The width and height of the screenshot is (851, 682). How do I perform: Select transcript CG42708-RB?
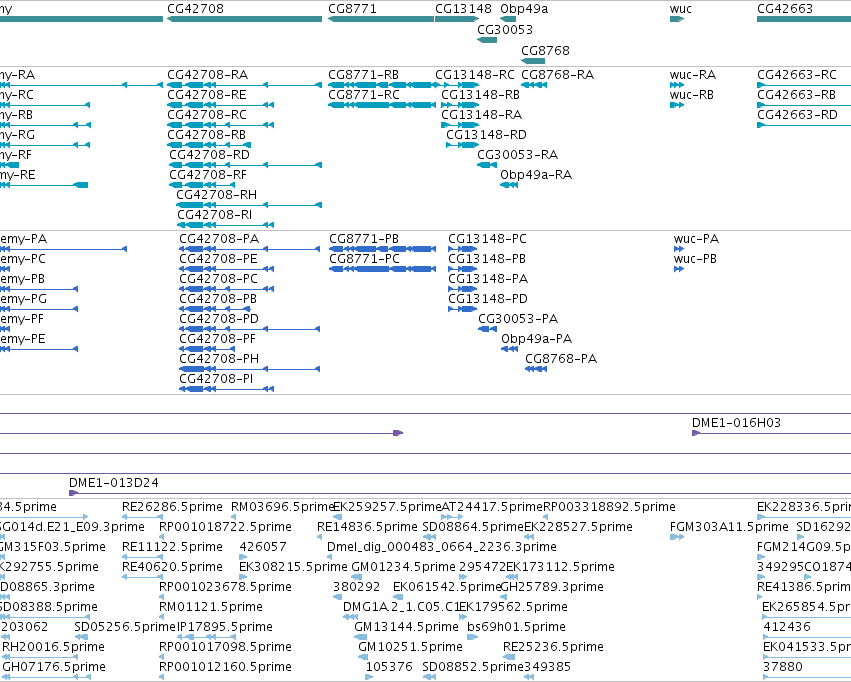[209, 145]
